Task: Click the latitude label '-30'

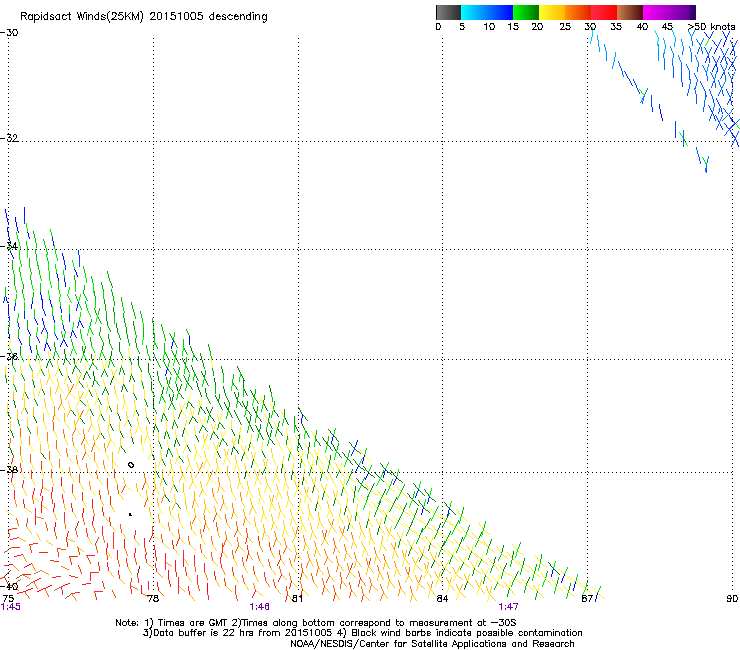Action: [9, 33]
